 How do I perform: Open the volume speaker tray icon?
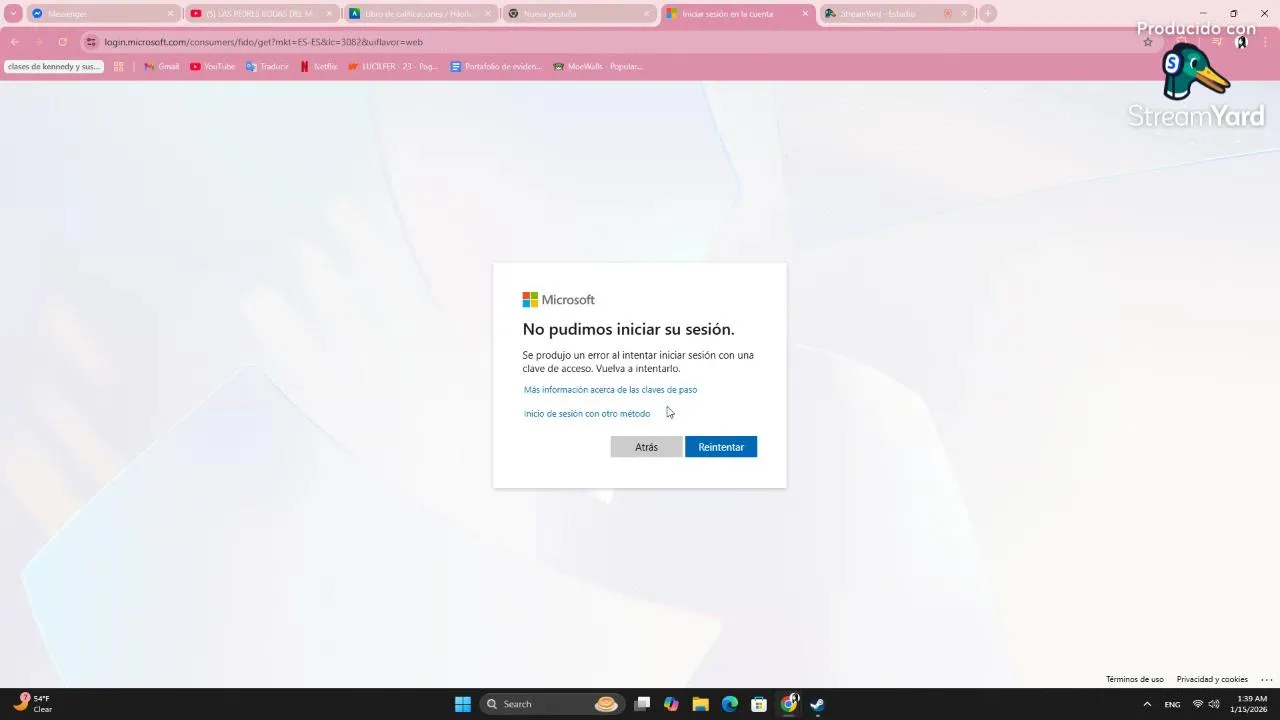click(x=1214, y=704)
